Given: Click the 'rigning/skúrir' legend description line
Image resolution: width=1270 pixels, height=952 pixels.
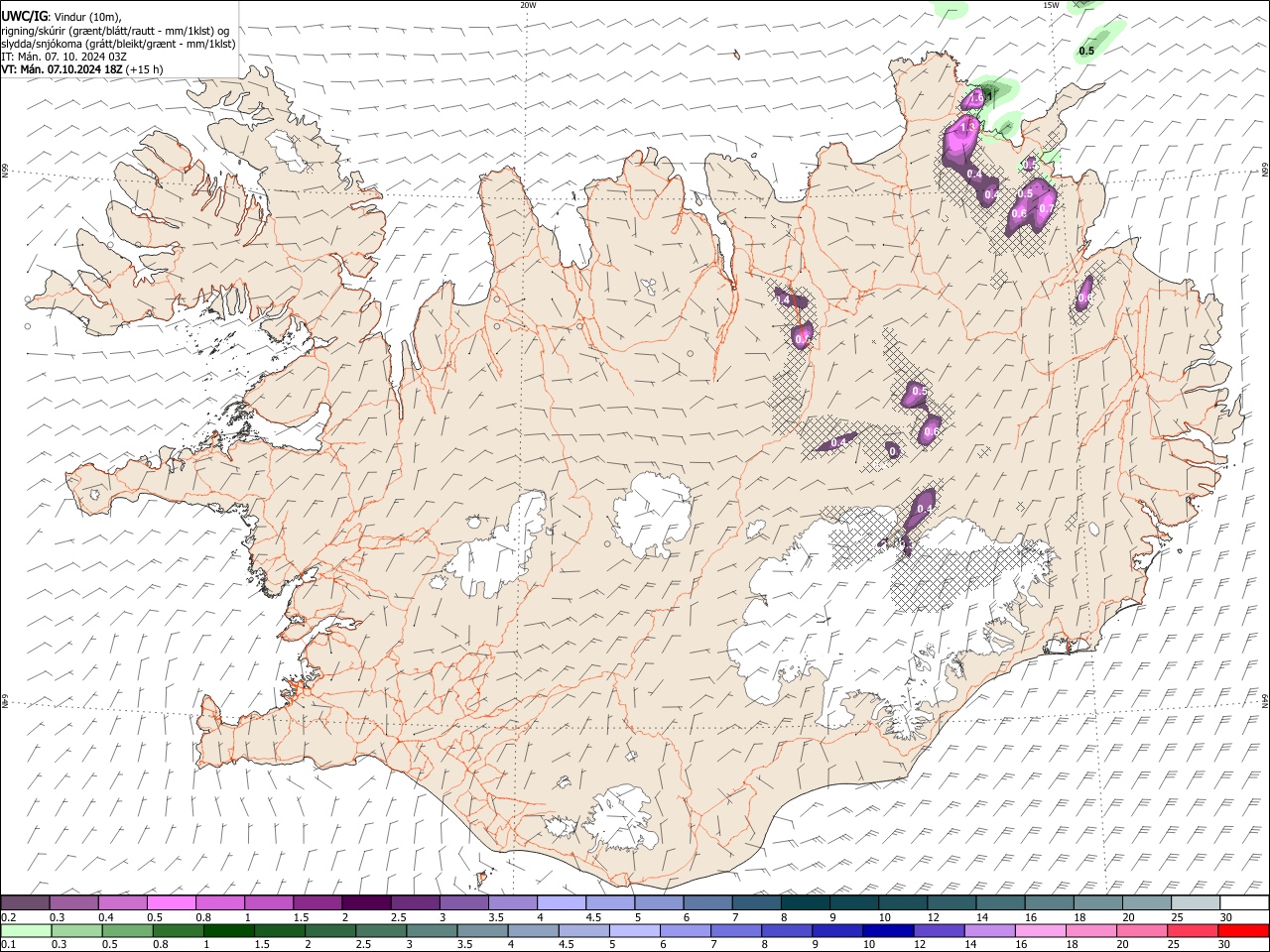Looking at the screenshot, I should [115, 31].
